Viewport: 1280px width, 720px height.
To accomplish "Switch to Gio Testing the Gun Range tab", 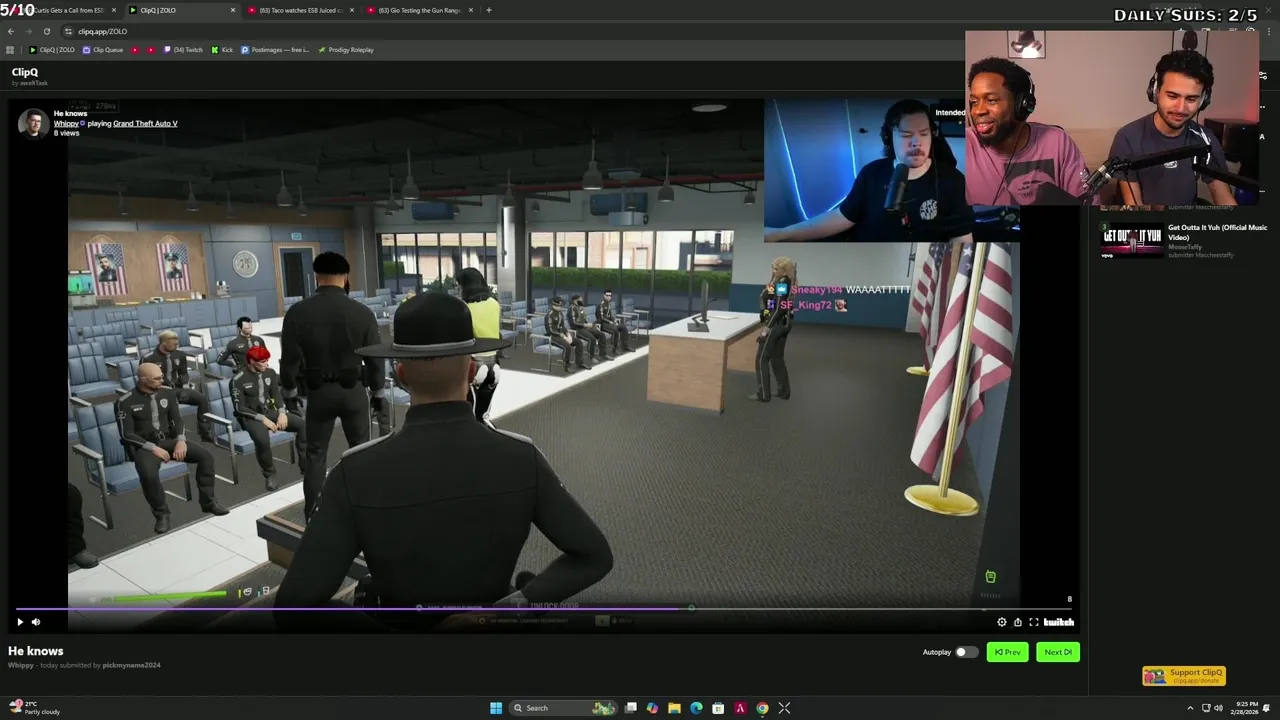I will pos(418,10).
